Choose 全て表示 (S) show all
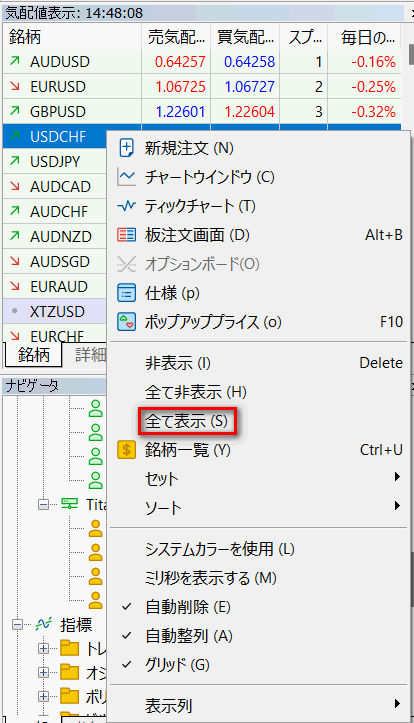 coord(187,421)
